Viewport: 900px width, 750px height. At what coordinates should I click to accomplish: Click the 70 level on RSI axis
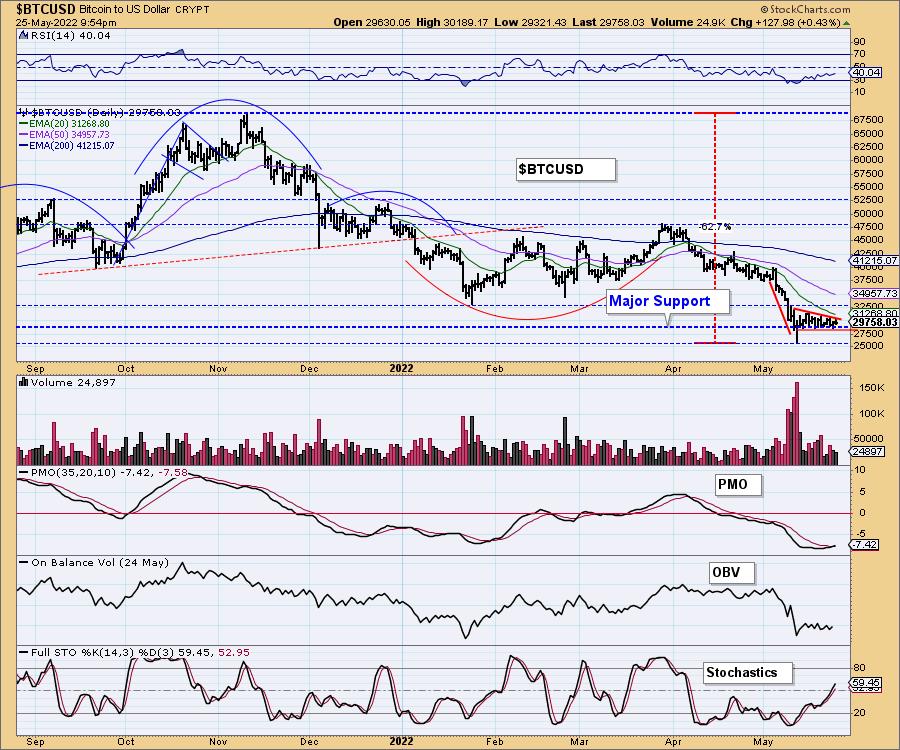(x=860, y=54)
